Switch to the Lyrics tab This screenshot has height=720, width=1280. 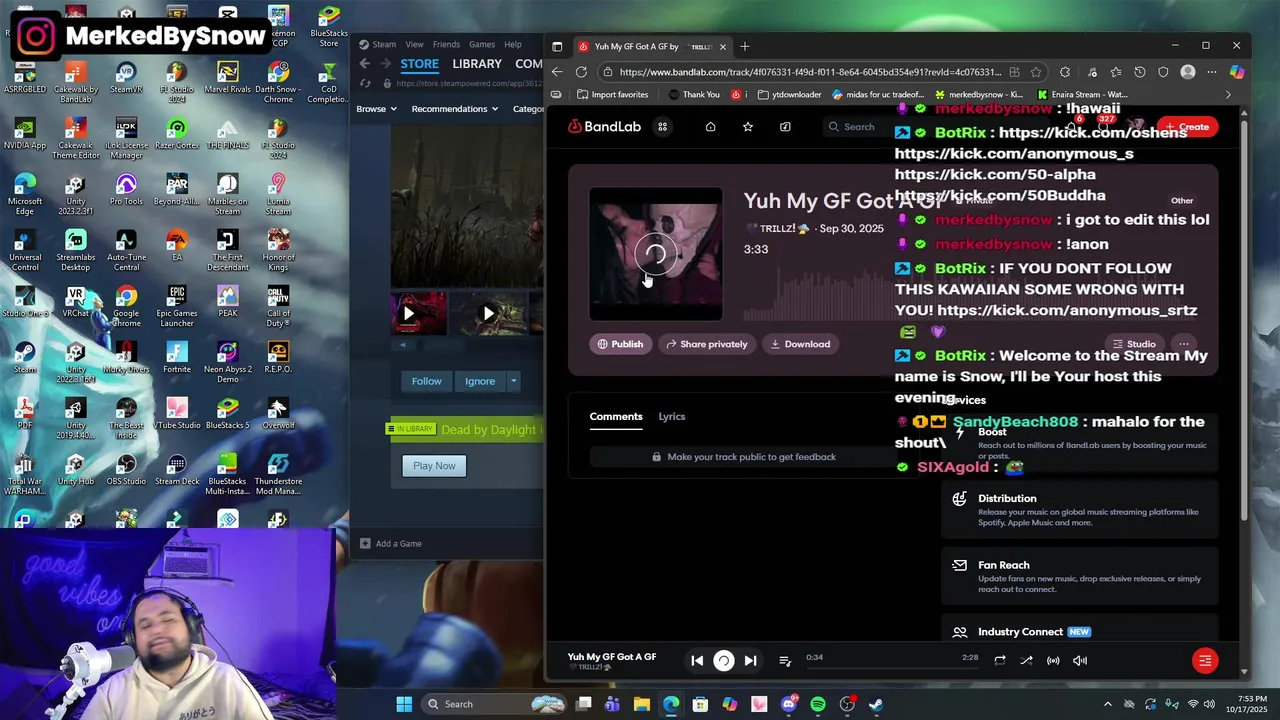click(672, 416)
